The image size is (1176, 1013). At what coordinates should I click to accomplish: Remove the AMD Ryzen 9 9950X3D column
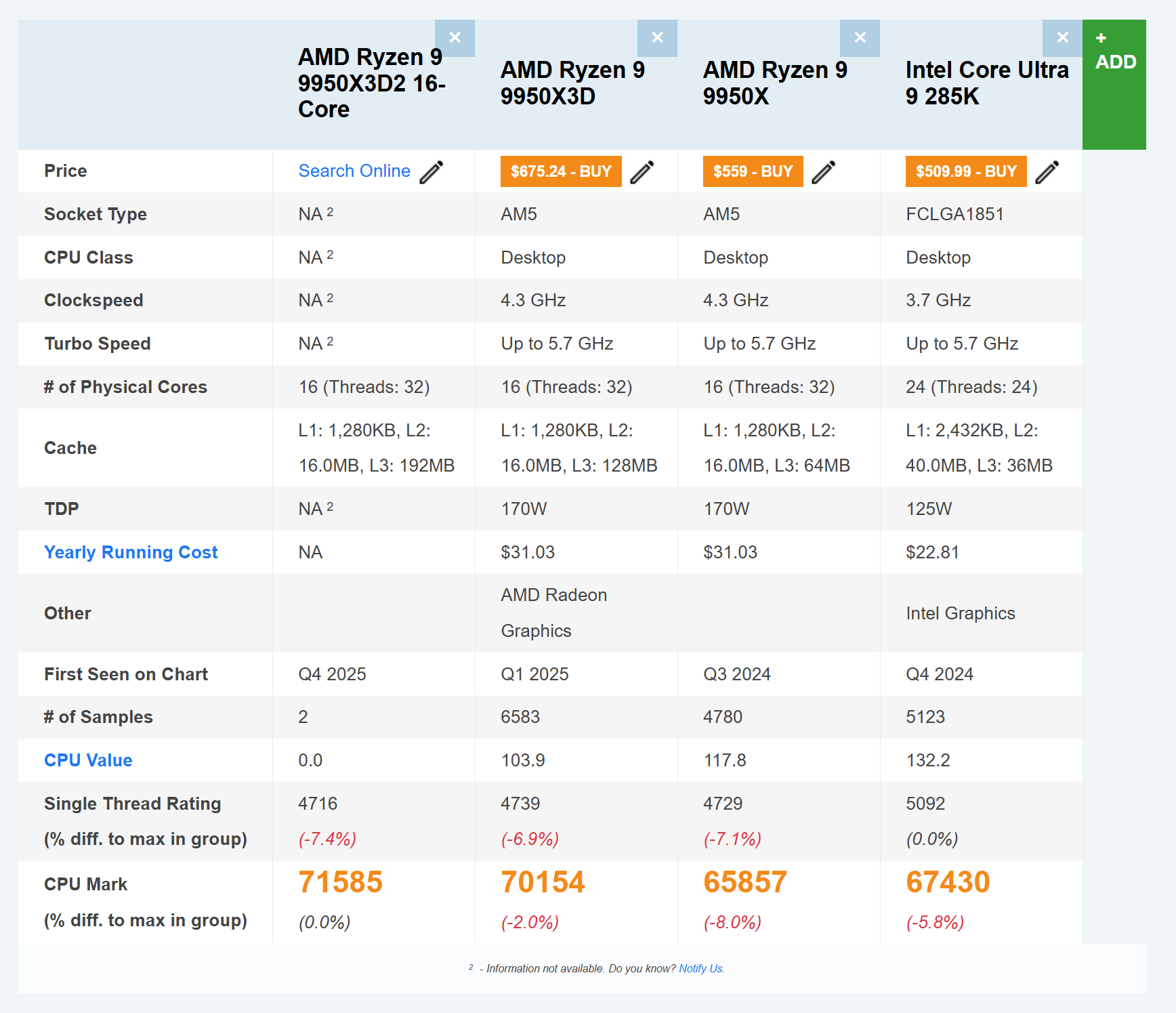pyautogui.click(x=657, y=38)
